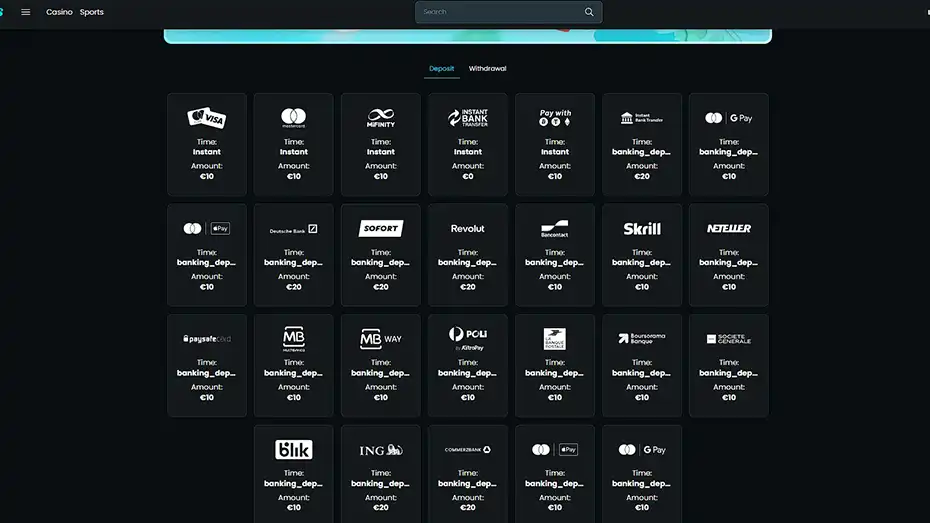Select the Commerzbank logo
This screenshot has height=523, width=930.
468,449
